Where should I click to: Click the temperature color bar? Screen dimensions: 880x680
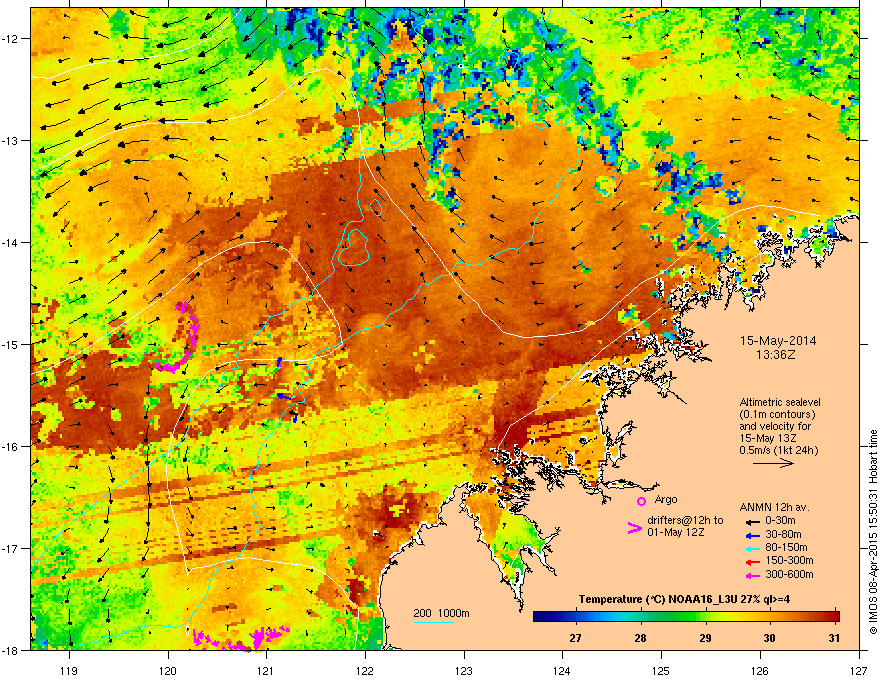tap(686, 617)
